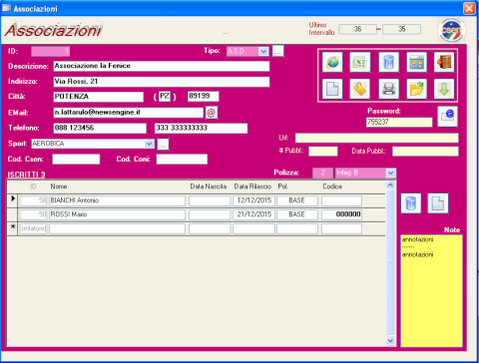Click the Pol. cell BASE in ROSSI row
The image size is (479, 363).
[x=297, y=215]
